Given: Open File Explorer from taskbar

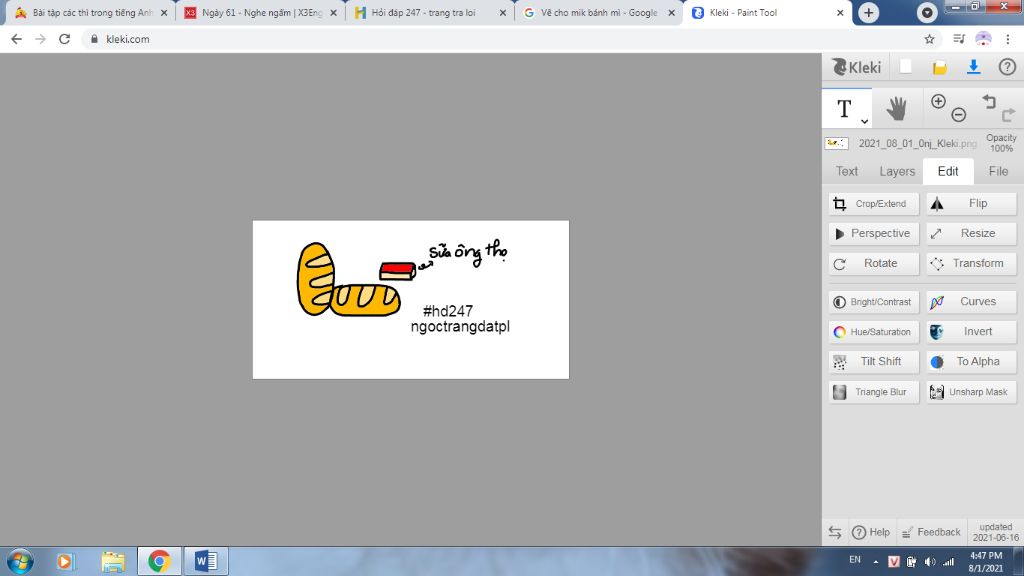Looking at the screenshot, I should pyautogui.click(x=113, y=561).
